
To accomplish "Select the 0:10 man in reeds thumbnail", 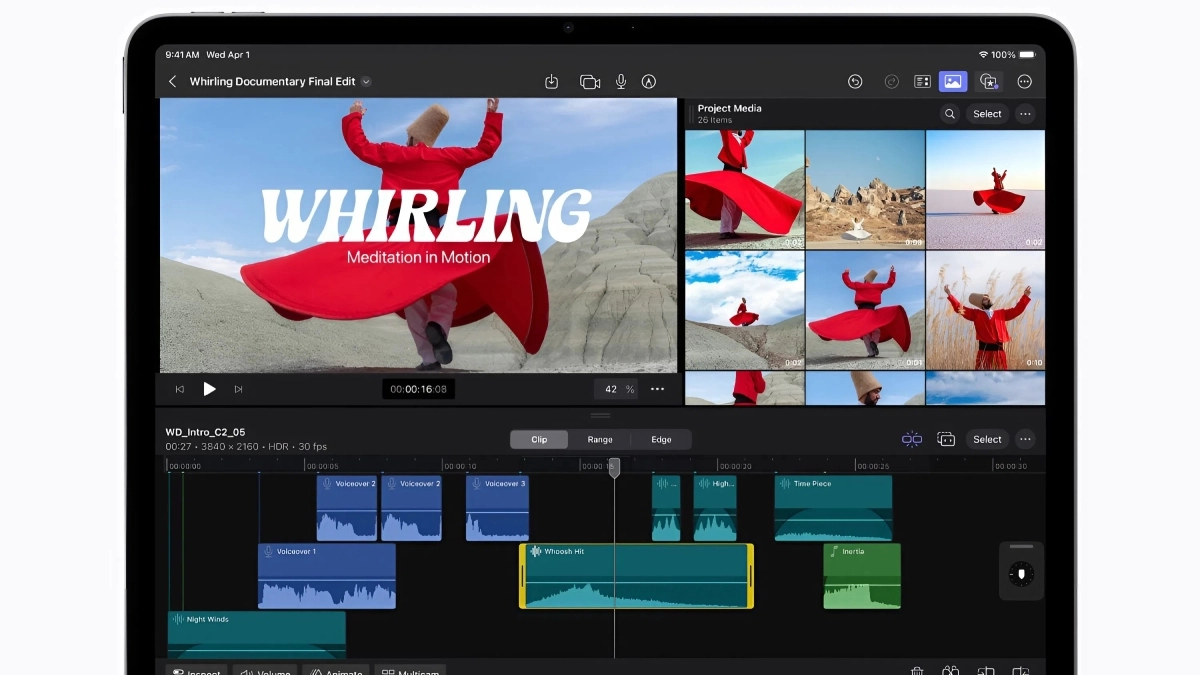I will (x=986, y=310).
